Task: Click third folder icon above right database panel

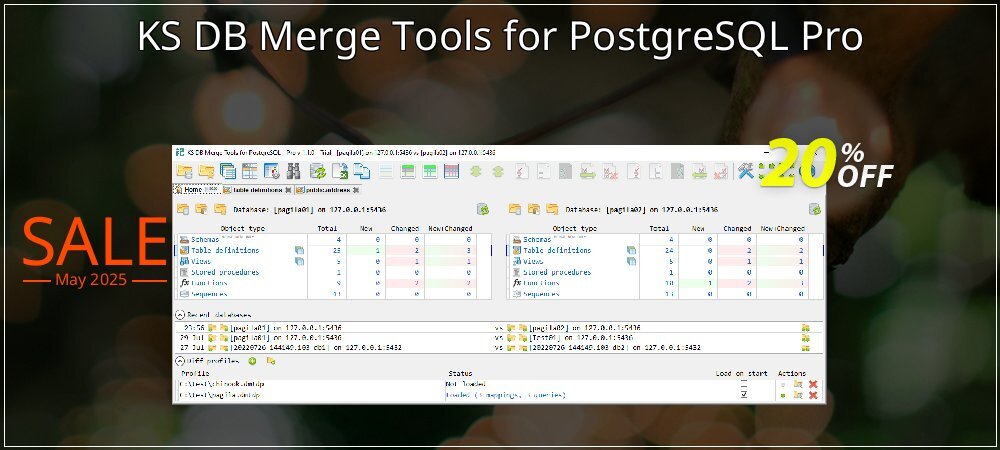Action: (x=552, y=209)
